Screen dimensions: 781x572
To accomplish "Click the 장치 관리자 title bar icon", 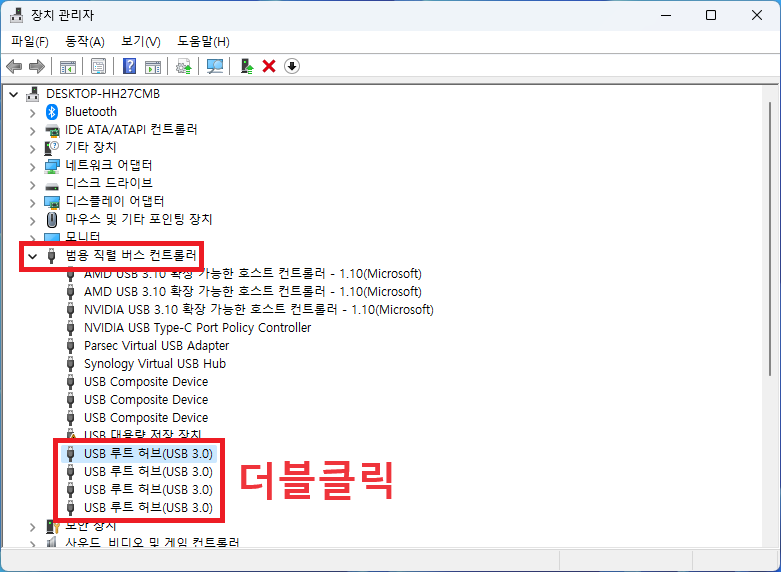I will point(16,15).
